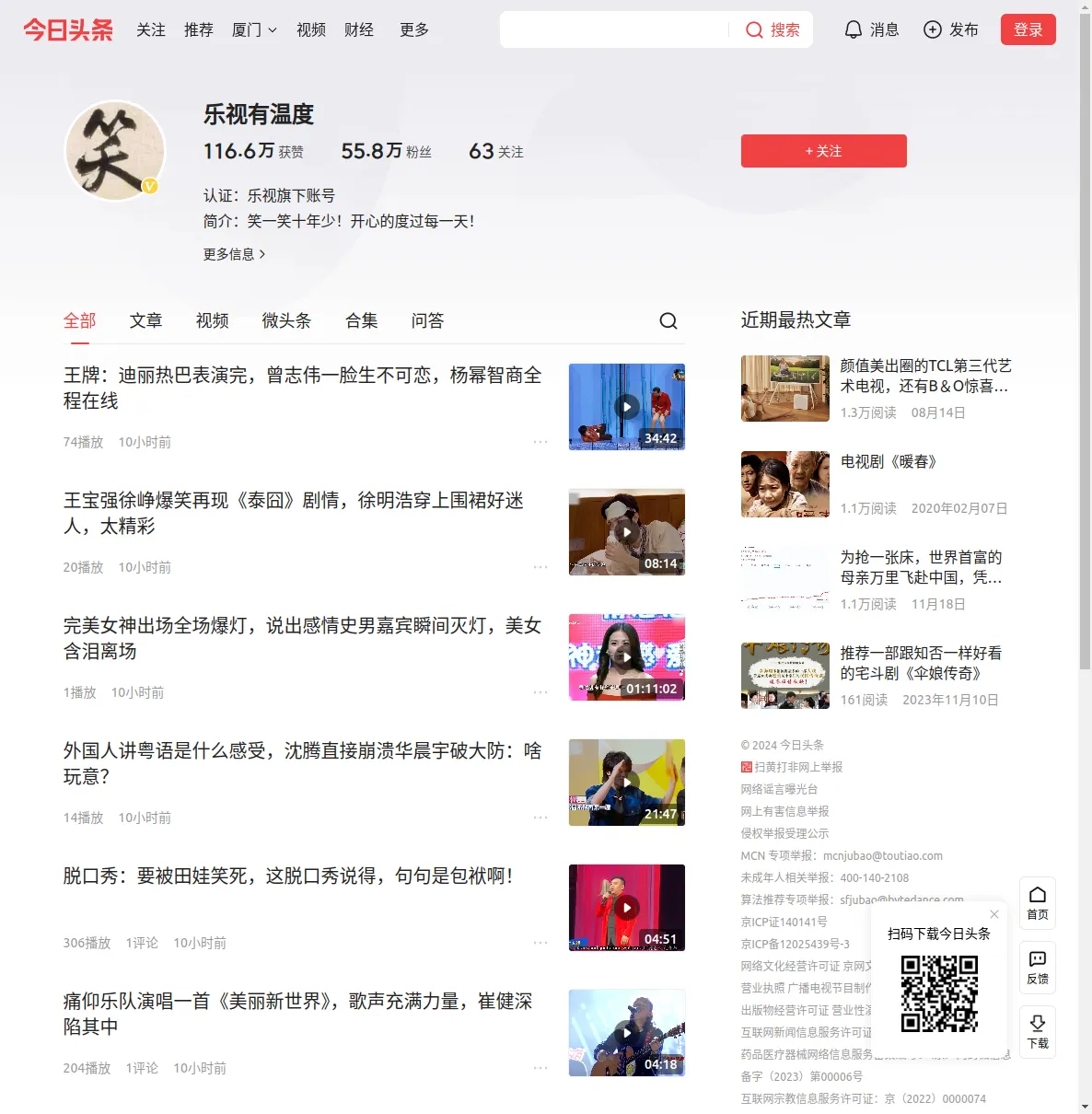Play the 04:18 痛仰乐队 video
The width and height of the screenshot is (1092, 1114).
[x=627, y=1033]
